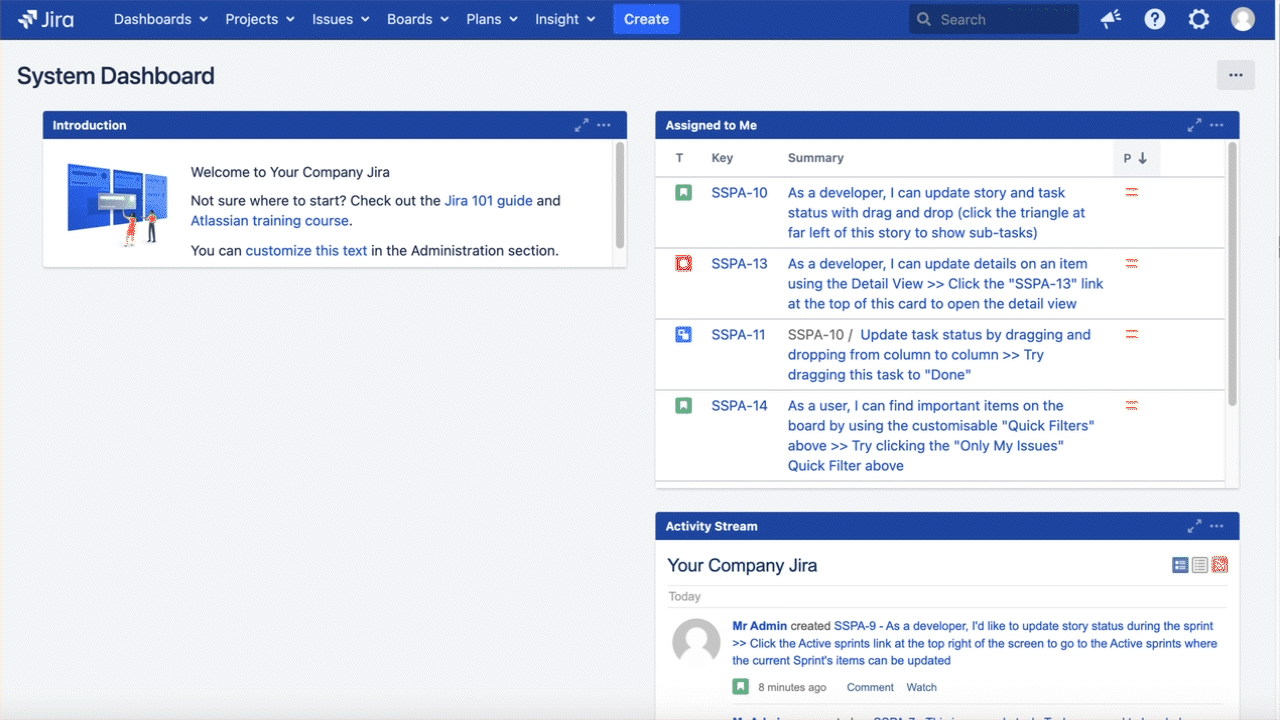Open the user profile avatar
The height and width of the screenshot is (720, 1280).
point(1243,19)
